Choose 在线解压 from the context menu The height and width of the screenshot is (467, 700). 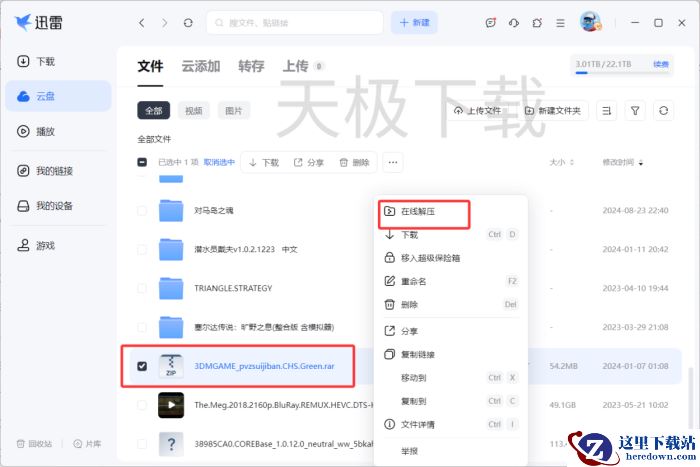(x=451, y=211)
